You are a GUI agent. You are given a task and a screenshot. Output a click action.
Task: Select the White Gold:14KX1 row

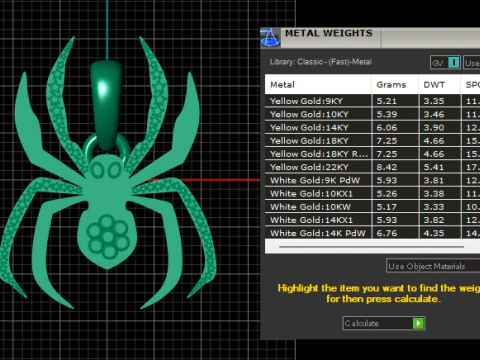coord(372,220)
